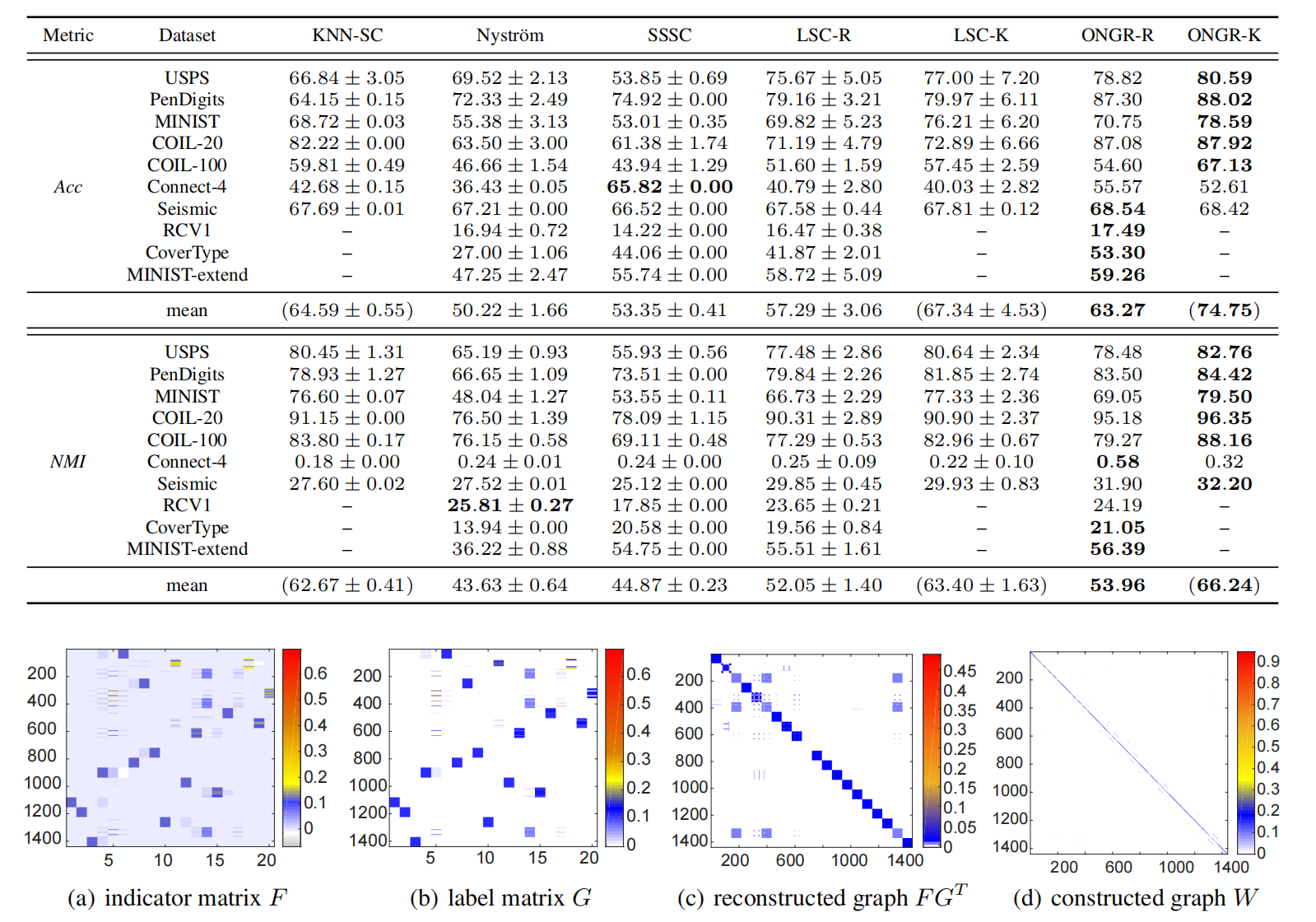Click the KNN-SC column header
This screenshot has width=1316, height=922.
[x=347, y=35]
